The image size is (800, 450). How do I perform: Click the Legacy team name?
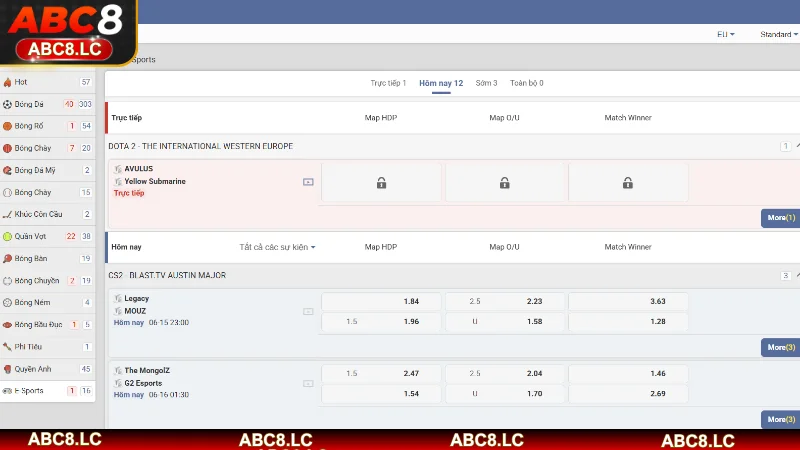(137, 298)
